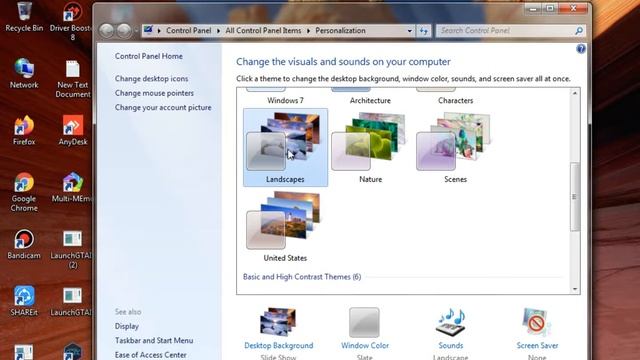Launch the AnyDesk shortcut

[x=73, y=130]
